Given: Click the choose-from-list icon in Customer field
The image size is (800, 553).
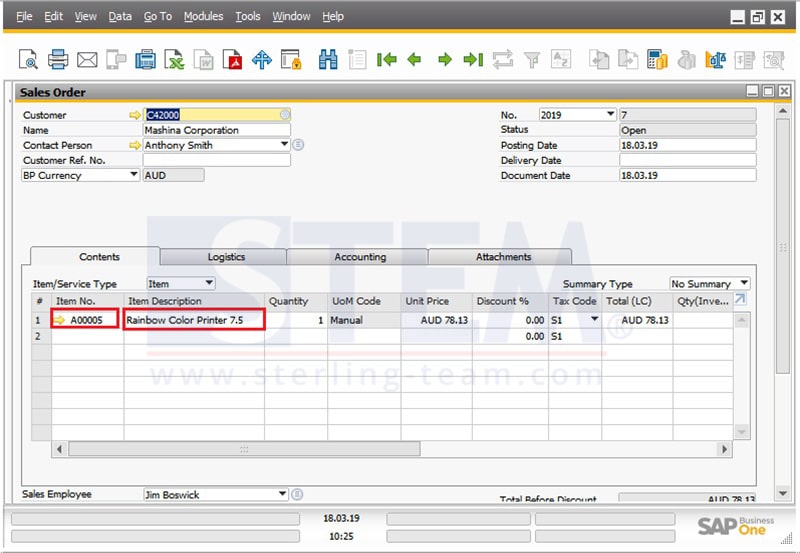Looking at the screenshot, I should (285, 115).
